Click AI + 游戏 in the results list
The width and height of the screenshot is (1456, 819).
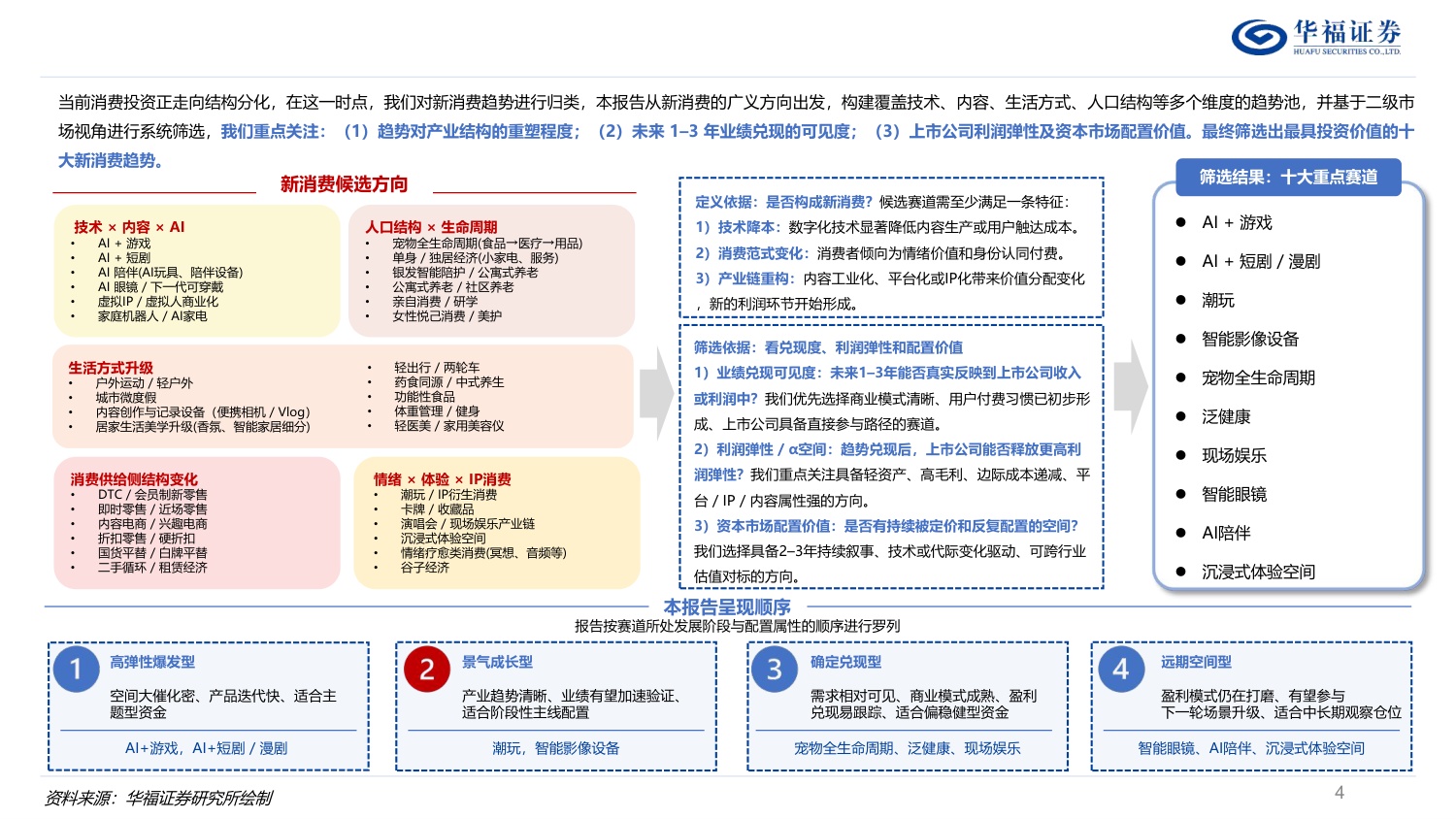click(1237, 222)
